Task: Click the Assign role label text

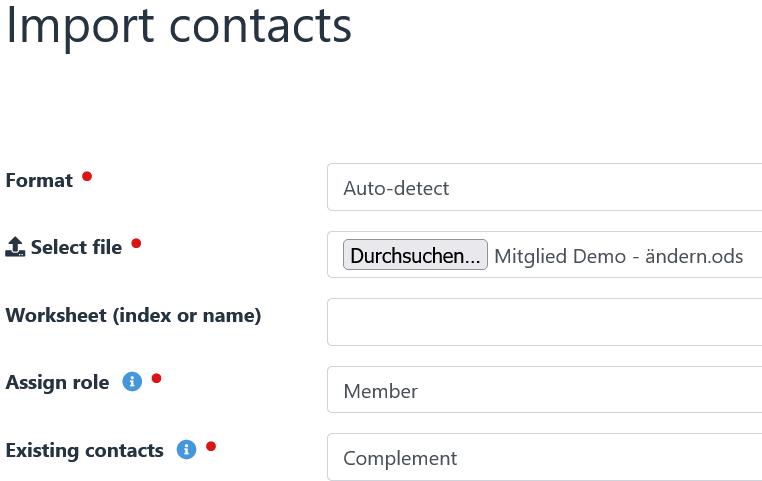Action: tap(58, 382)
